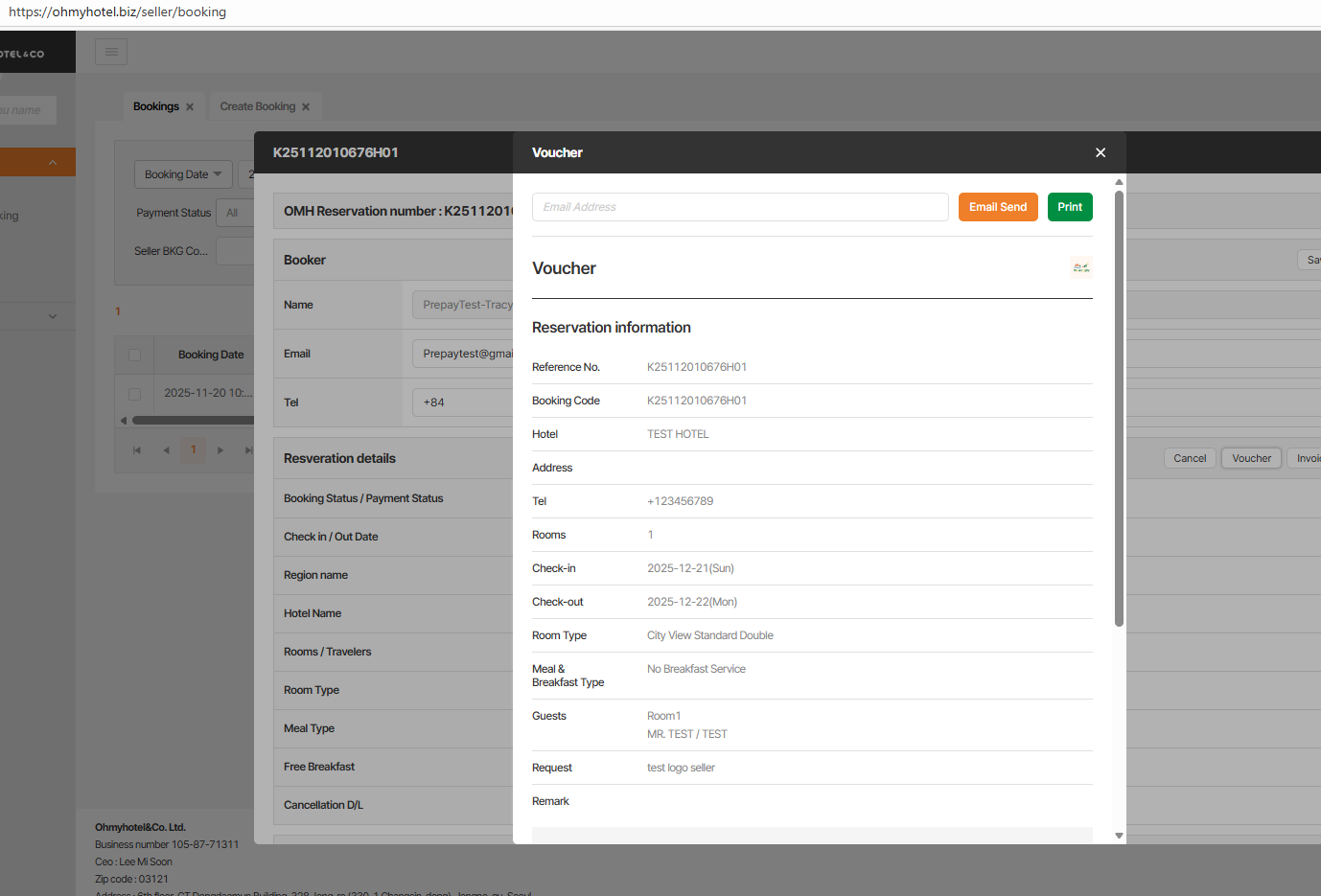
Task: Tick the checkbox for the 2025-11-20 booking row
Action: [x=134, y=393]
